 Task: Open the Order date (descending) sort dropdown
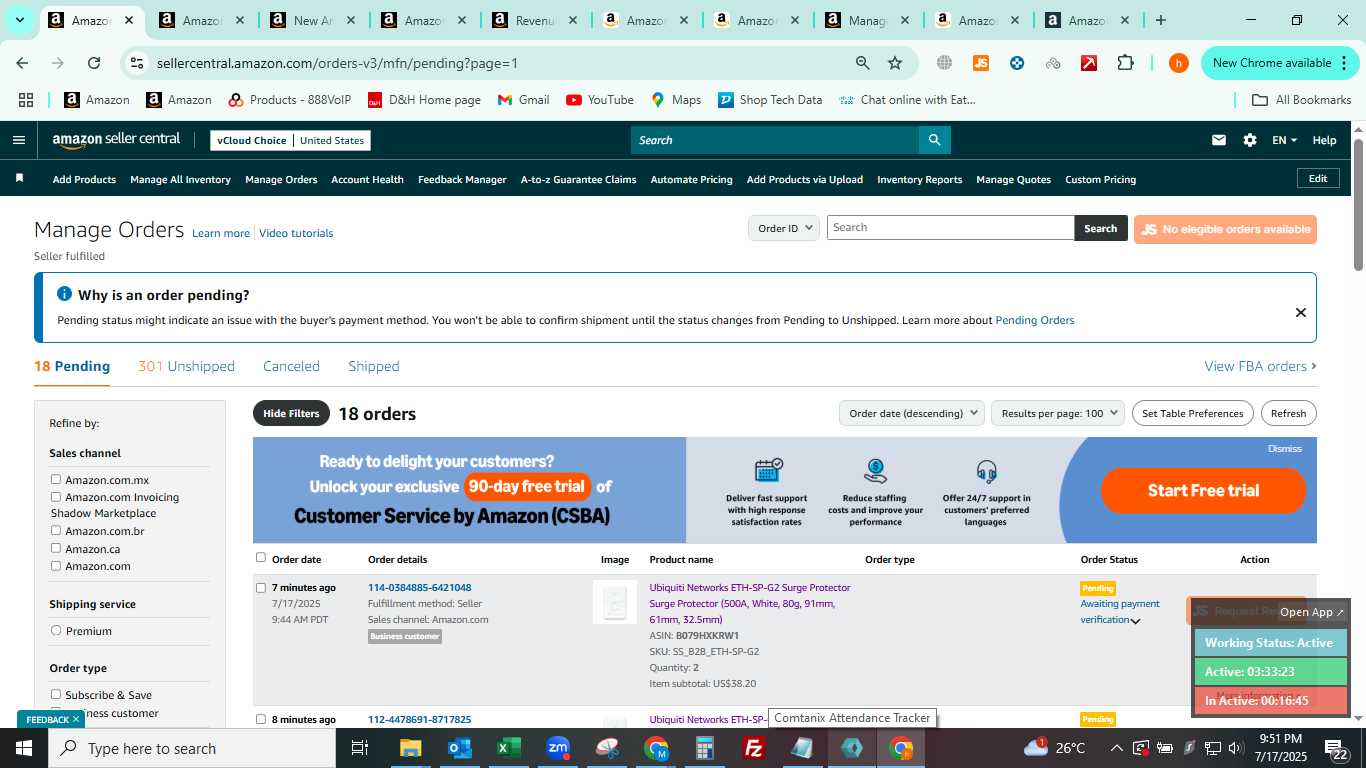click(911, 413)
